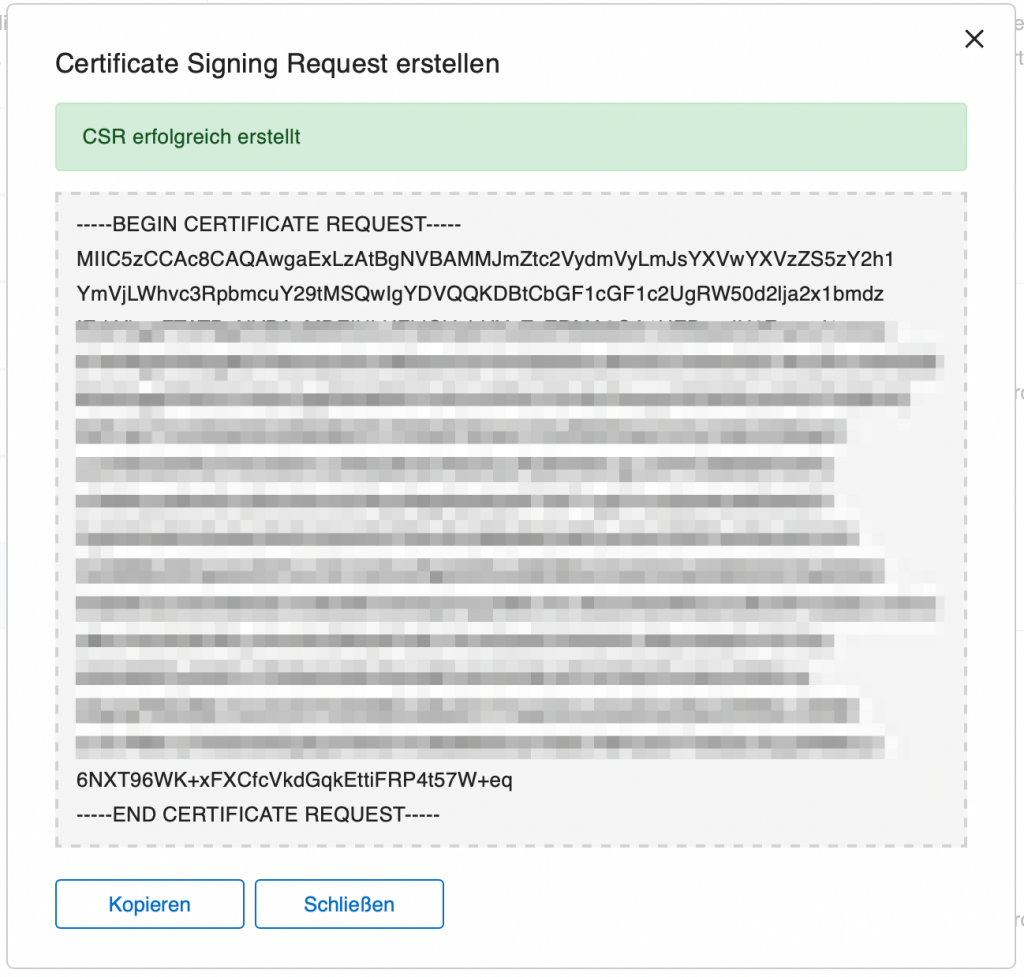Click the final CSR line starting 6NXT96WK
Viewport: 1024px width, 977px height.
[295, 780]
